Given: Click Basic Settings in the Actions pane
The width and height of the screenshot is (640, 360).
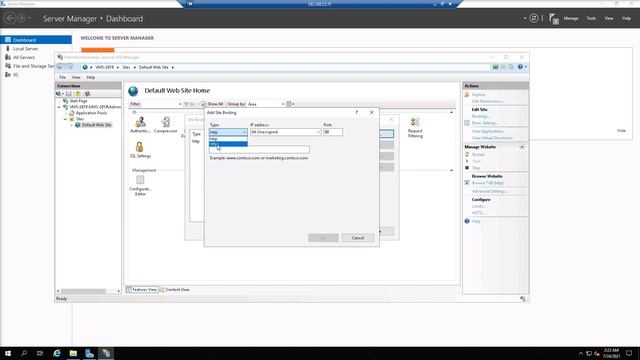Looking at the screenshot, I should (x=485, y=123).
